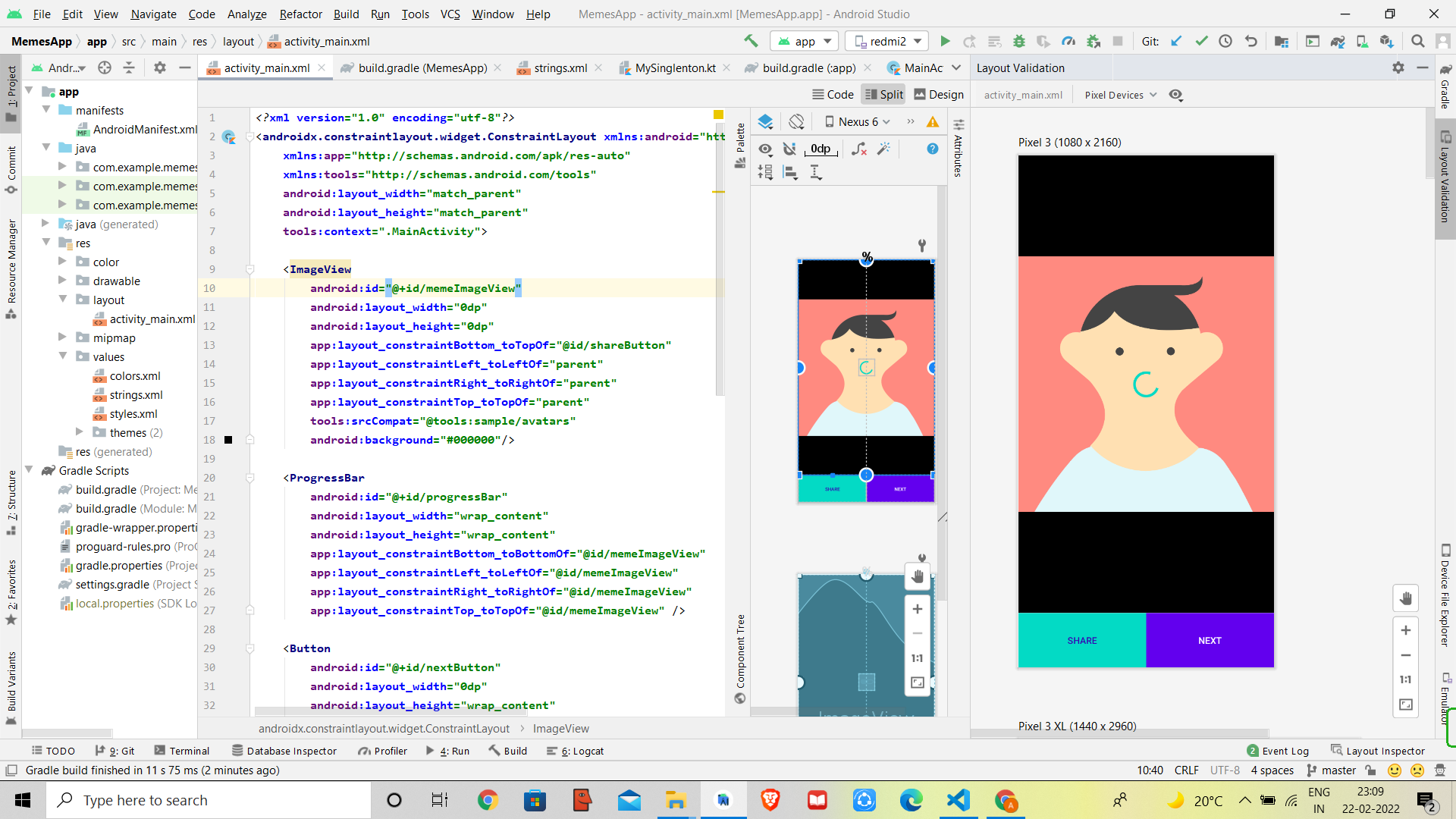Open the Pixel Devices dropdown
The width and height of the screenshot is (1456, 819).
click(x=1120, y=95)
